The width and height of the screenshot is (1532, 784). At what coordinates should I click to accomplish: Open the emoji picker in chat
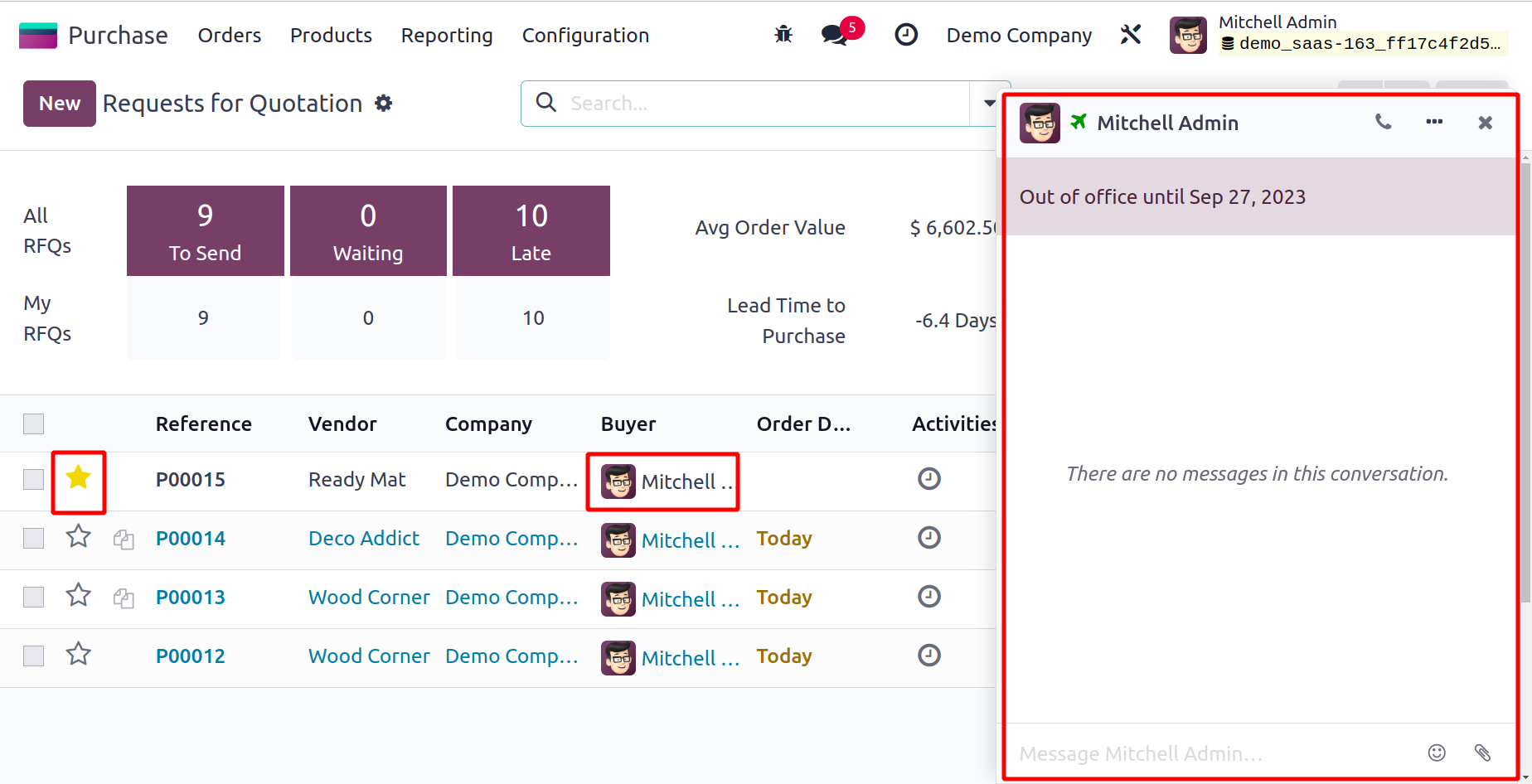click(1437, 753)
